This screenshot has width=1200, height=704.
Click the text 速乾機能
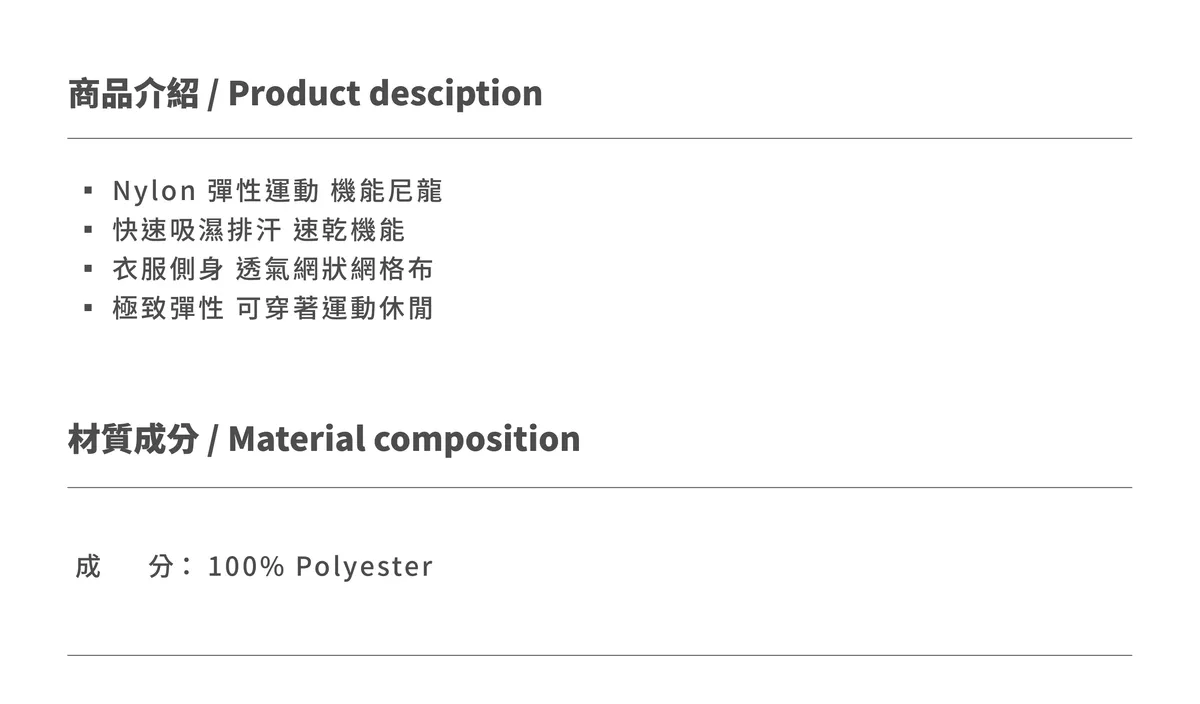349,230
